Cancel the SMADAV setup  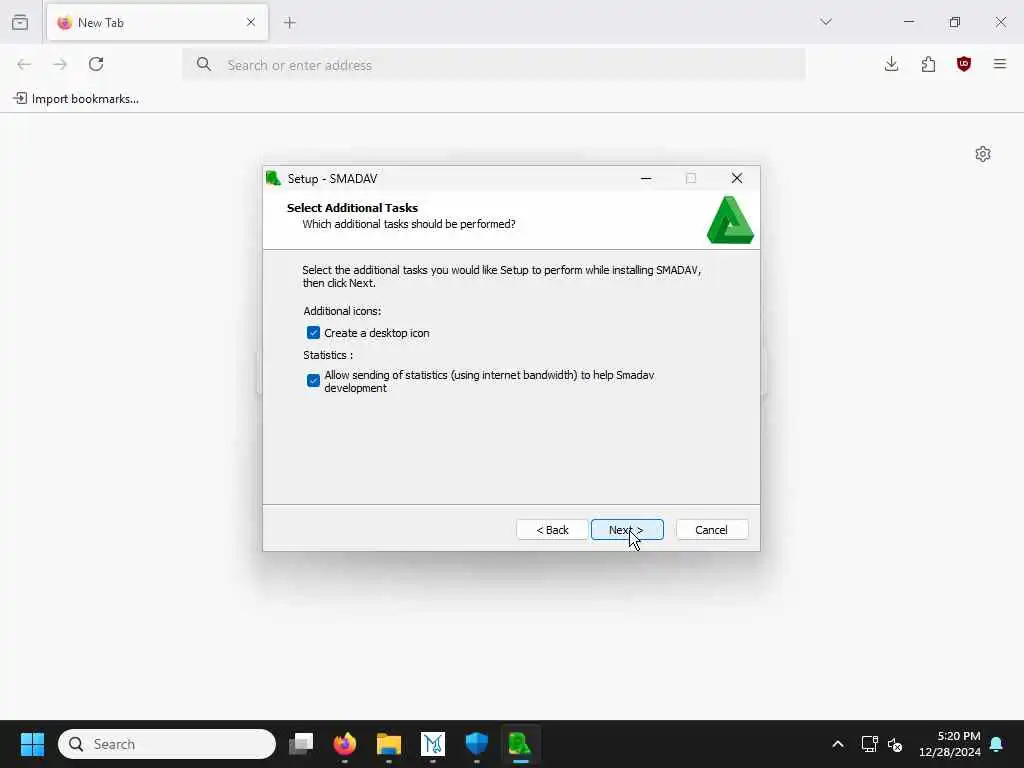click(x=712, y=530)
